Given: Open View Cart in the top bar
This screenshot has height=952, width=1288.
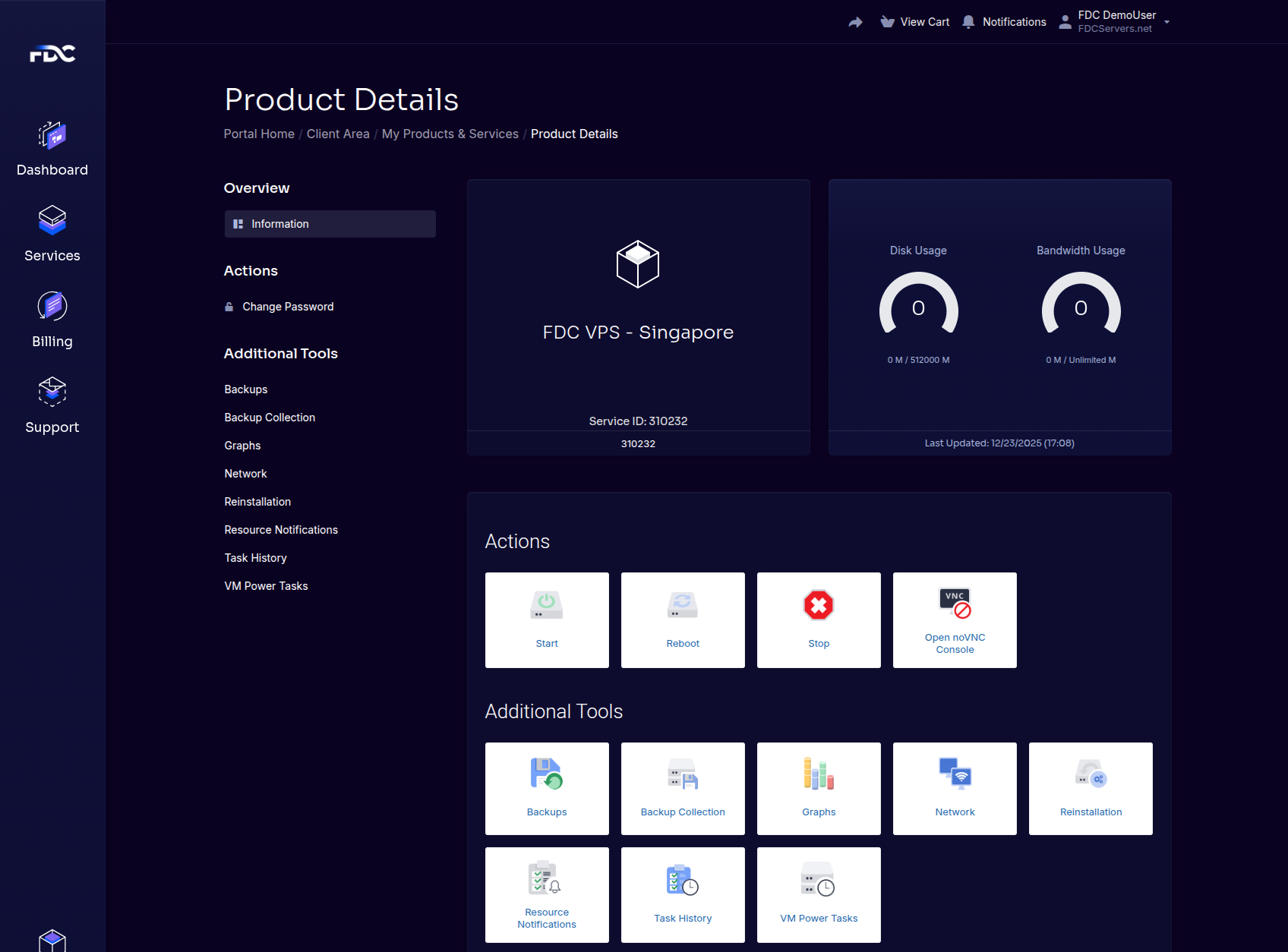Looking at the screenshot, I should pos(914,21).
